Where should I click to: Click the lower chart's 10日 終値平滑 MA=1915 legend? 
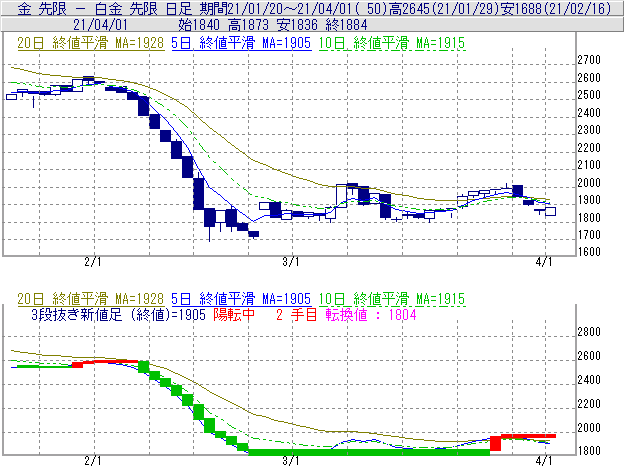[x=392, y=299]
